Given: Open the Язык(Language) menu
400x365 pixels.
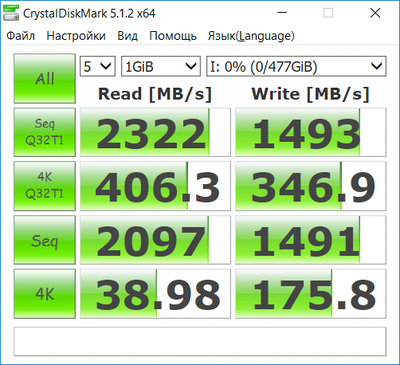Looking at the screenshot, I should [x=251, y=36].
